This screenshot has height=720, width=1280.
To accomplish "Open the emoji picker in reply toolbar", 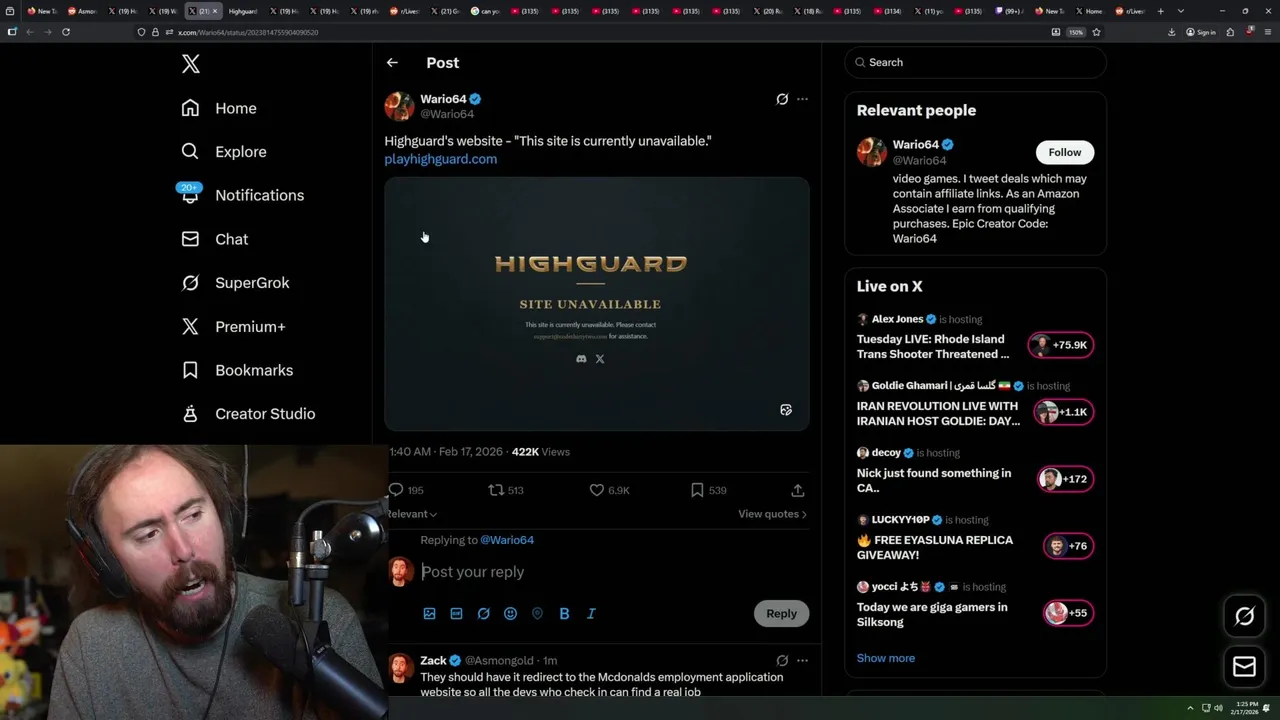I will pyautogui.click(x=510, y=613).
